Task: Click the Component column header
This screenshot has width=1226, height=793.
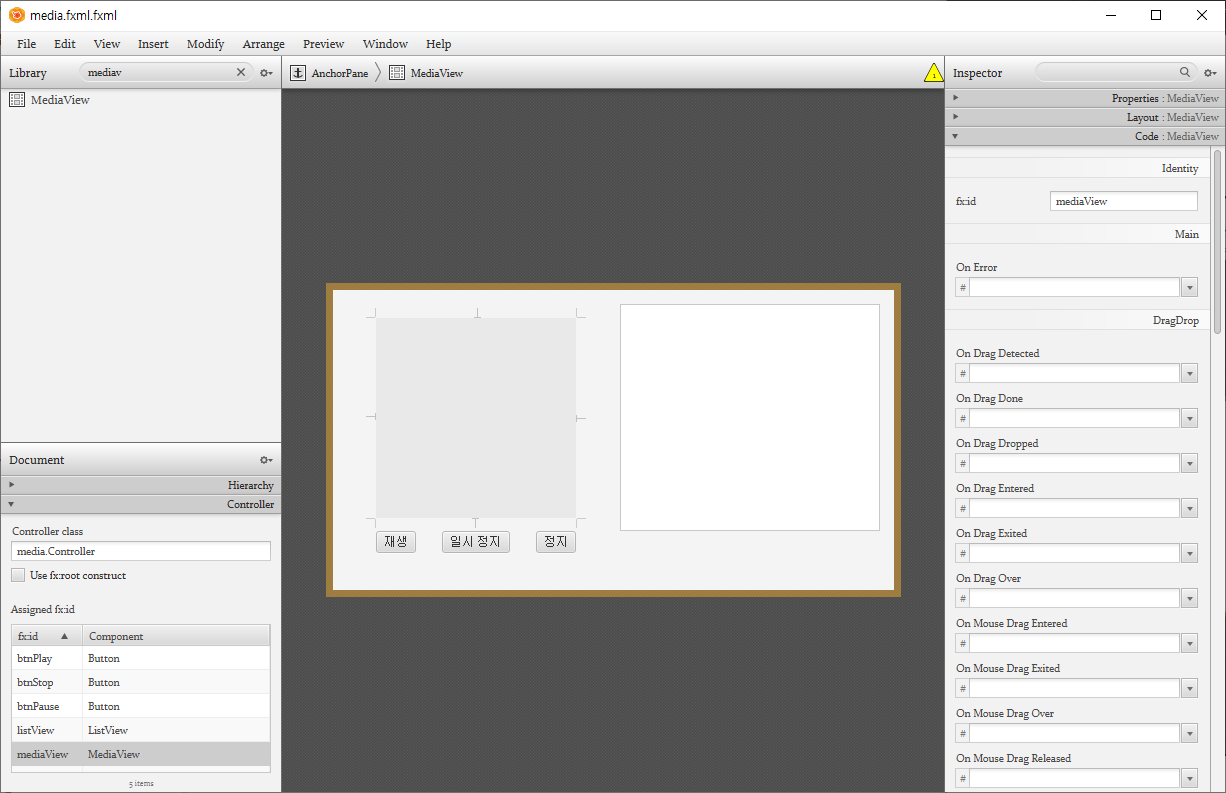Action: (x=176, y=636)
